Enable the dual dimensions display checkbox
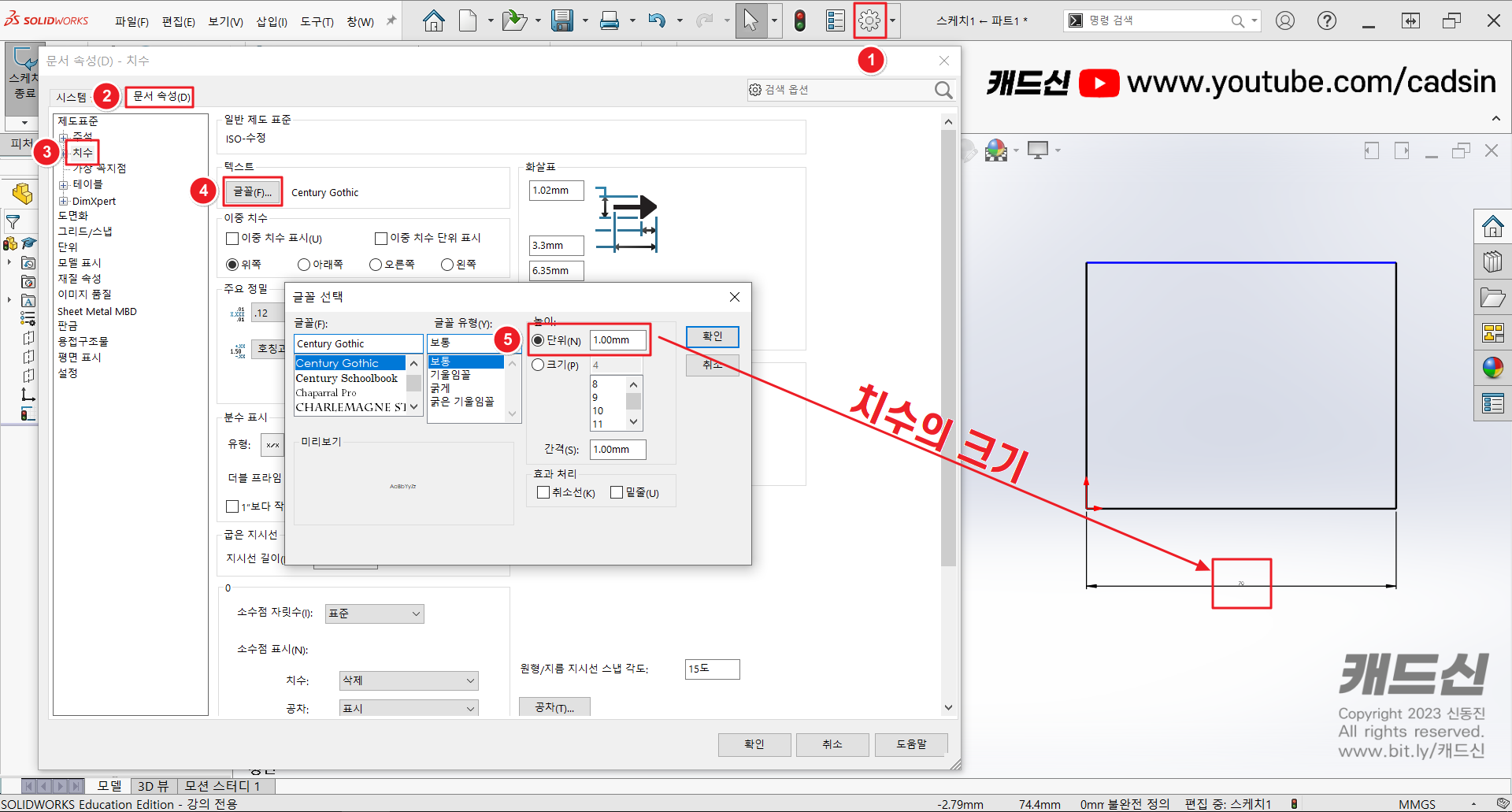This screenshot has width=1512, height=812. [232, 239]
